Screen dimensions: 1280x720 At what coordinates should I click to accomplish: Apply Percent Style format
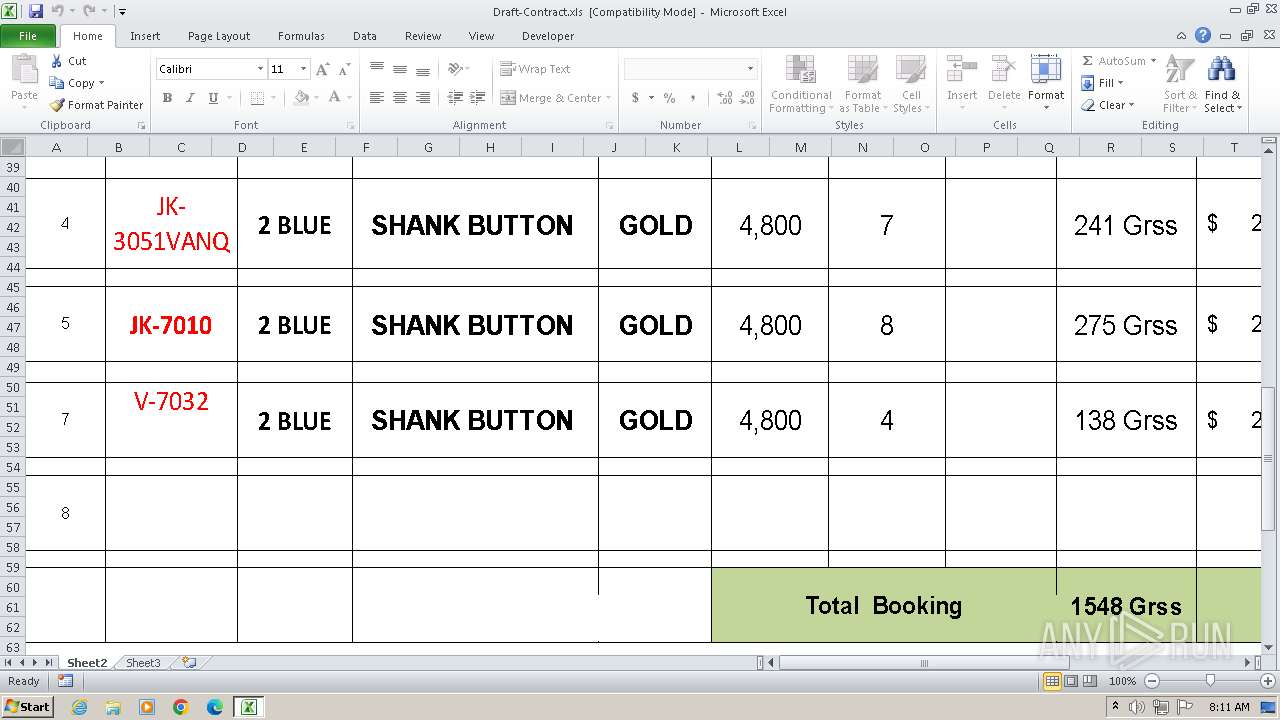point(669,98)
